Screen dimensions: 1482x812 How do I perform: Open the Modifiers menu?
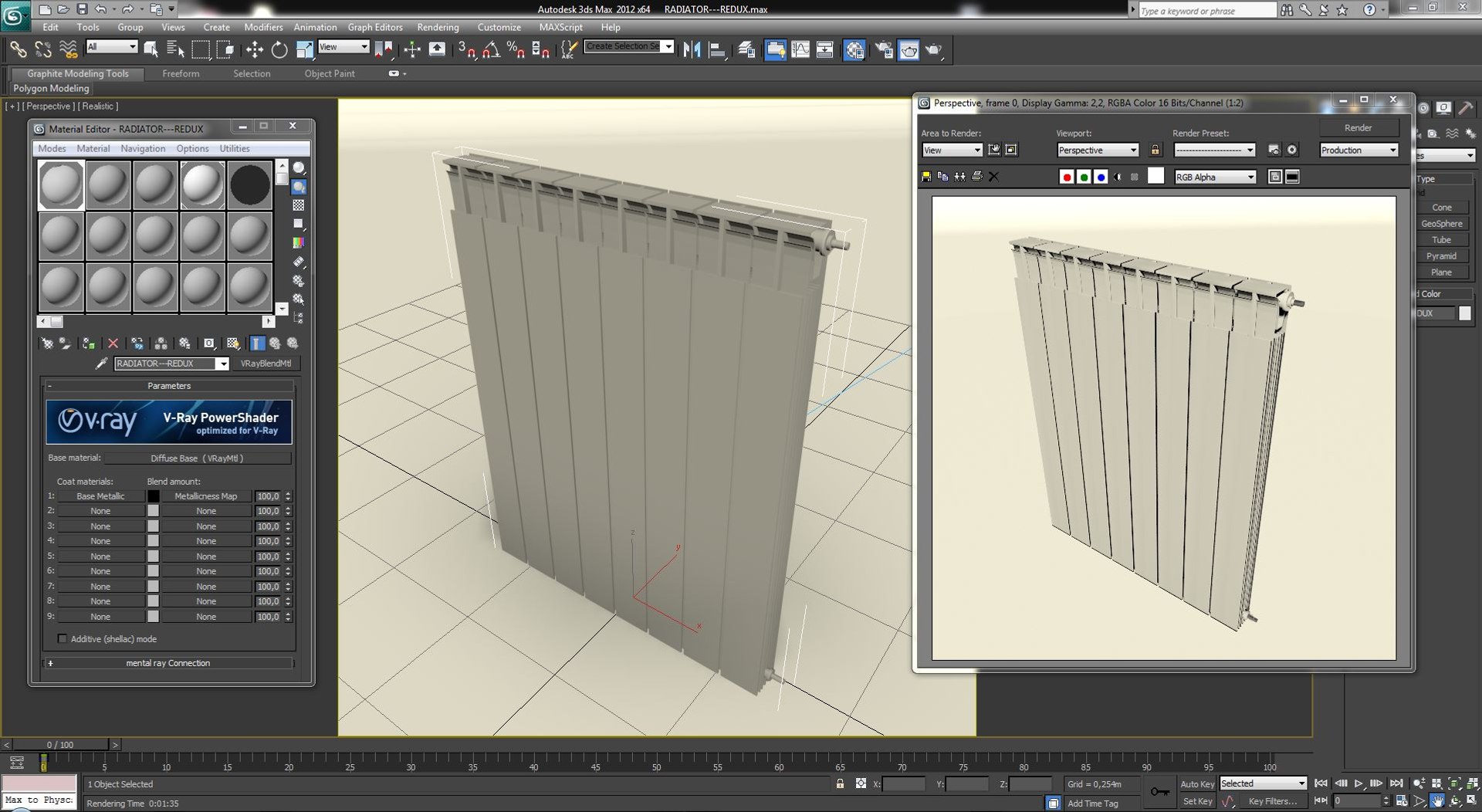(x=263, y=27)
